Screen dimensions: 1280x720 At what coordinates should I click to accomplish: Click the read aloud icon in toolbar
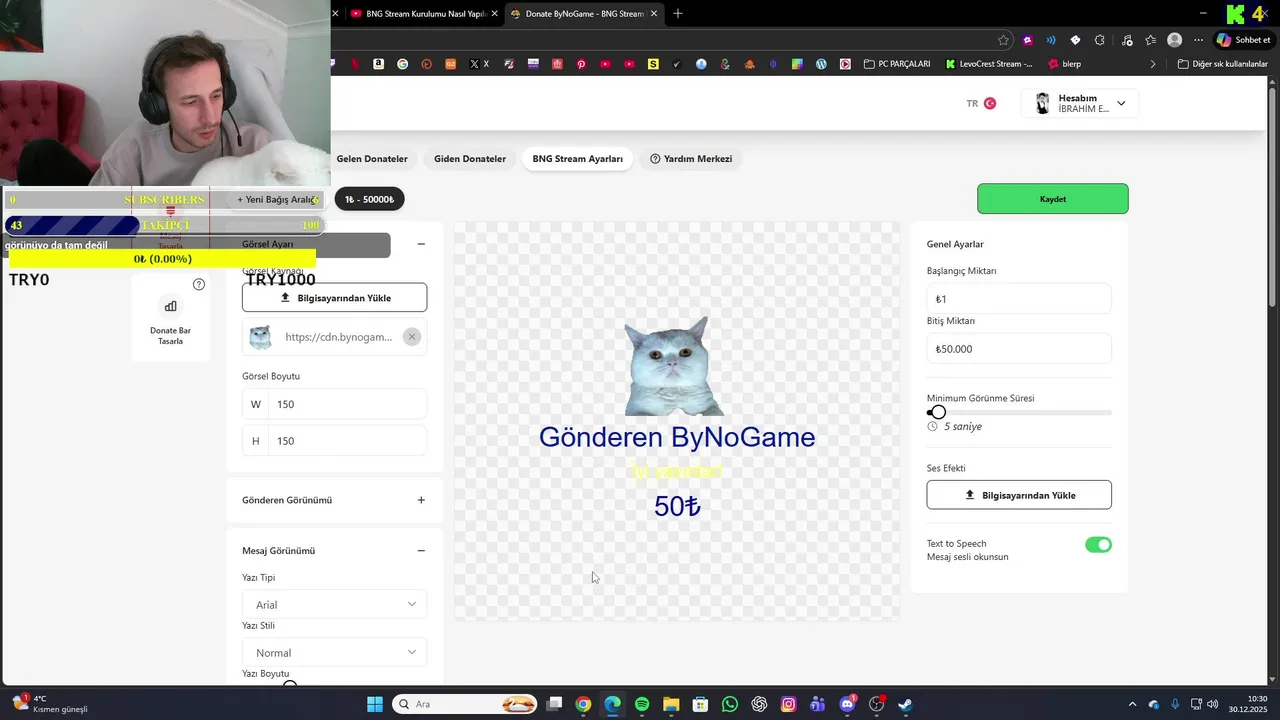(1051, 40)
